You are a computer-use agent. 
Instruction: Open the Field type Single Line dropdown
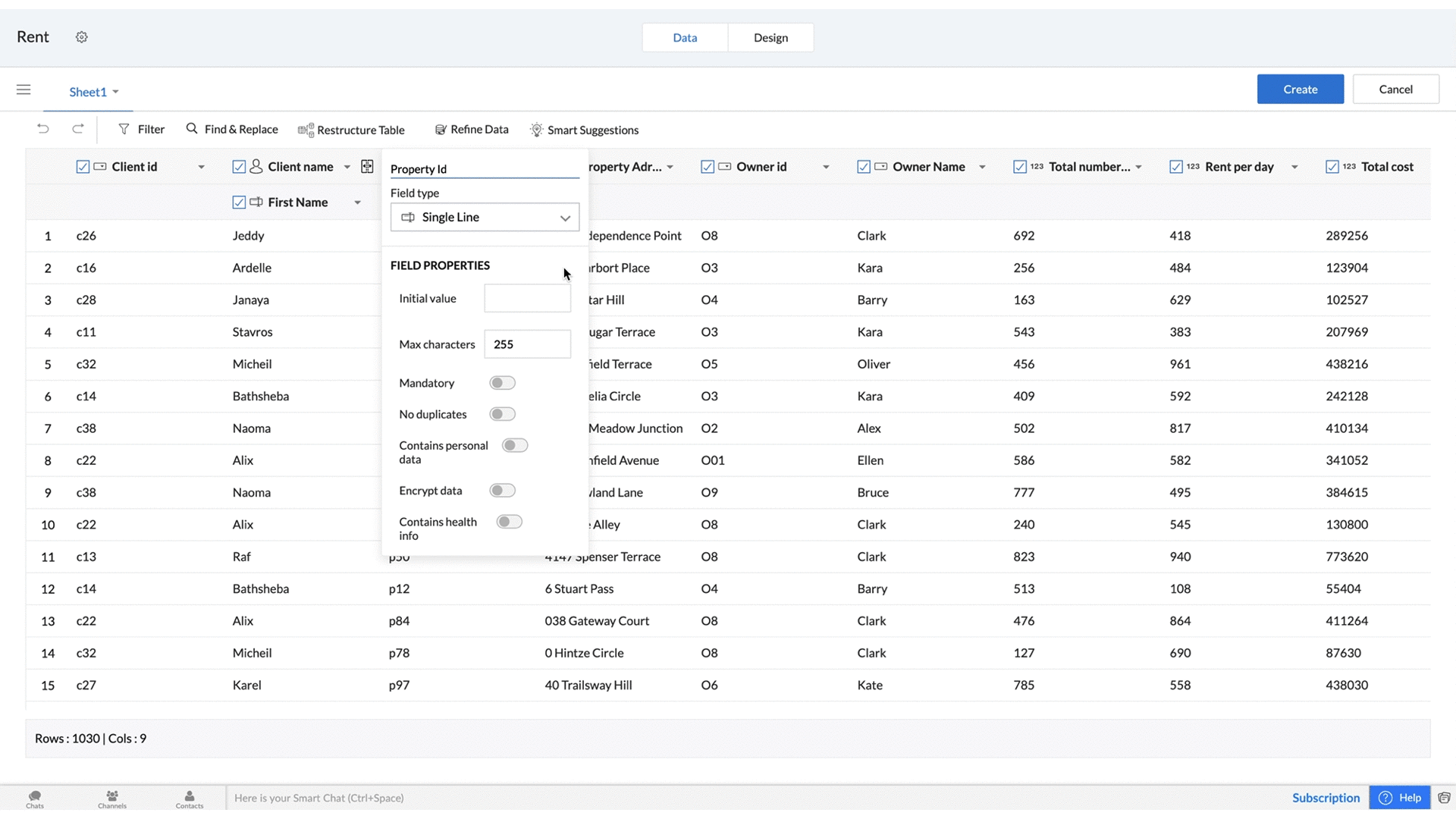tap(485, 218)
